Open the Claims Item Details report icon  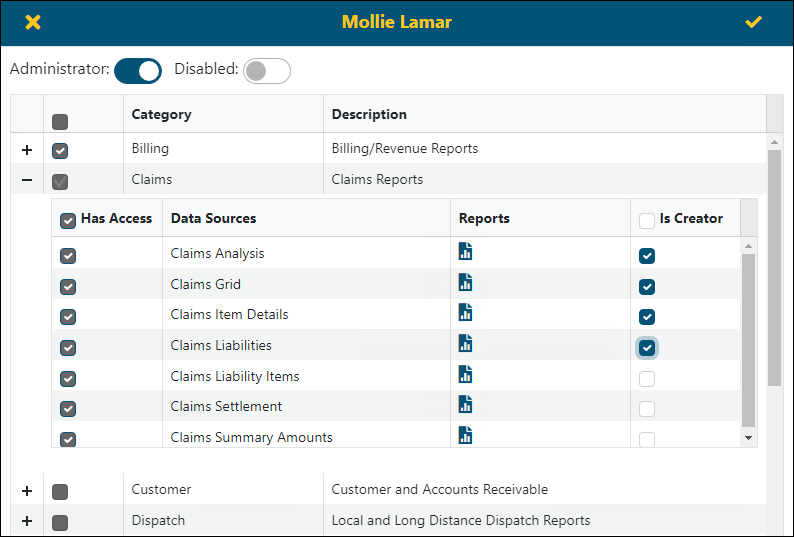point(465,313)
